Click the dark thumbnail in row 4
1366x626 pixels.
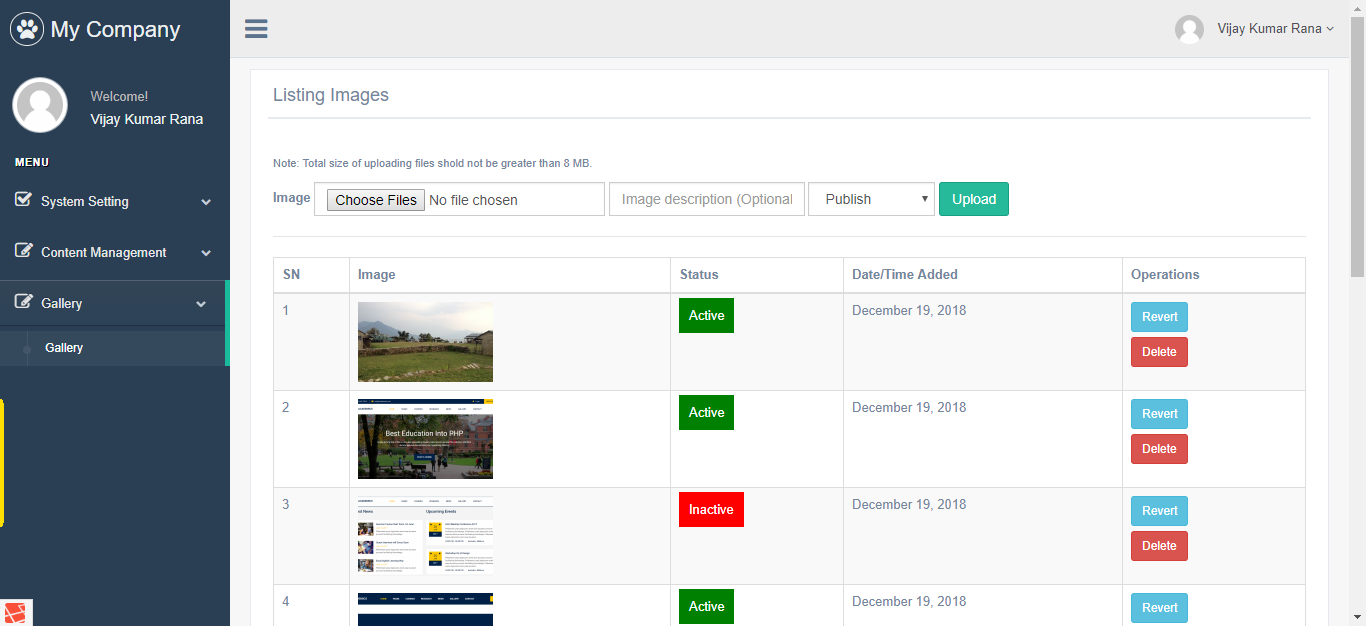click(x=425, y=609)
